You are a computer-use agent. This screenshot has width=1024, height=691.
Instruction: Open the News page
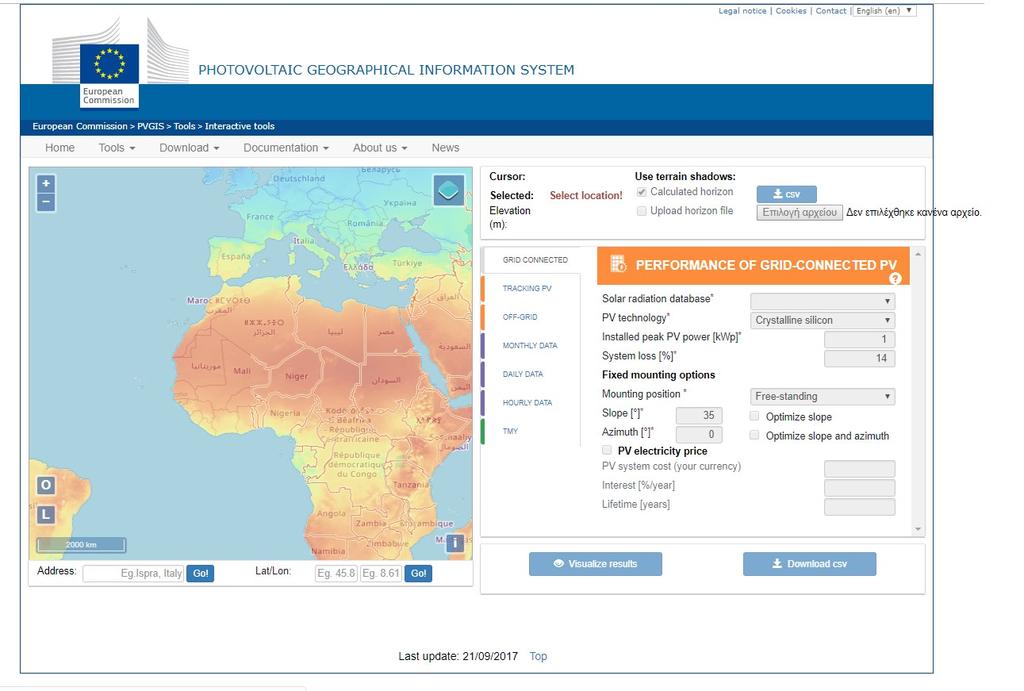pyautogui.click(x=445, y=148)
